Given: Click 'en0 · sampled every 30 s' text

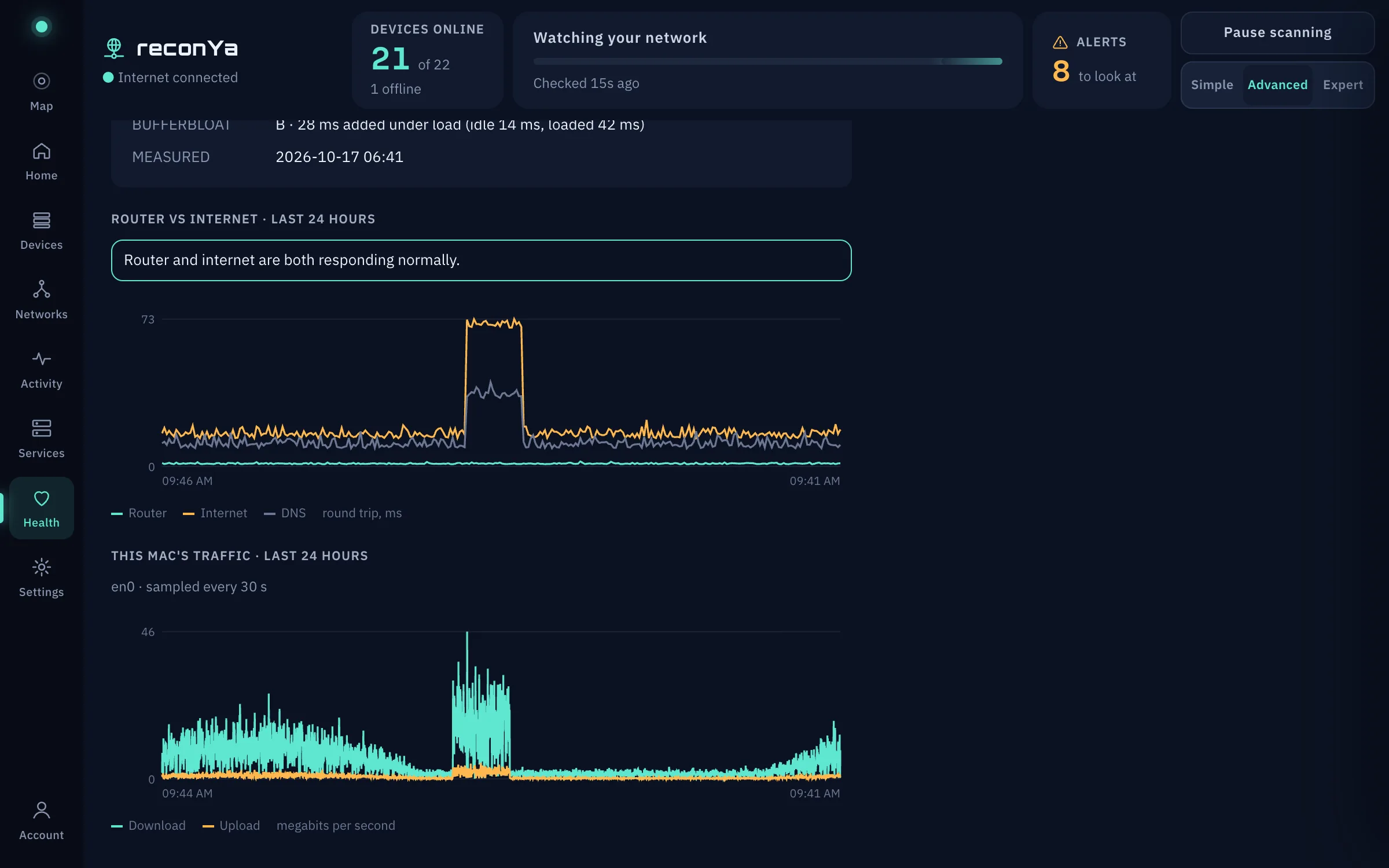Looking at the screenshot, I should tap(189, 587).
